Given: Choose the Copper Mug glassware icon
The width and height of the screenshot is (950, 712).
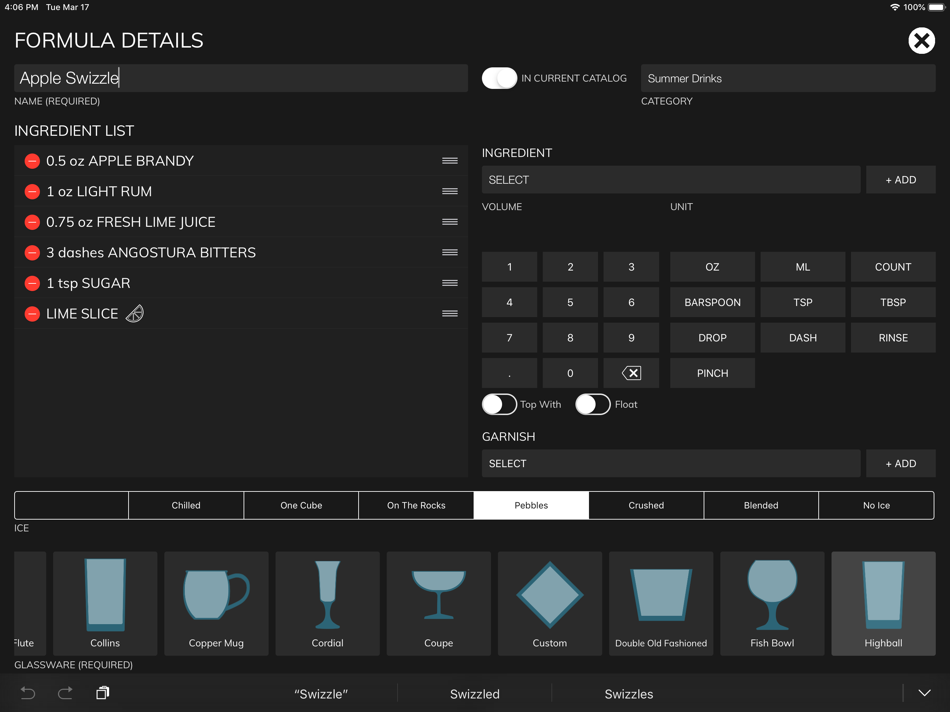Looking at the screenshot, I should 216,603.
